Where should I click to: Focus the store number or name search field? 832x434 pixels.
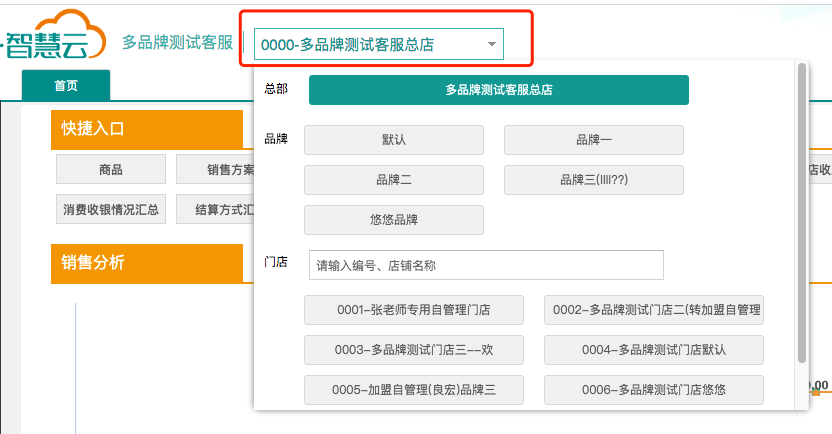tap(486, 265)
